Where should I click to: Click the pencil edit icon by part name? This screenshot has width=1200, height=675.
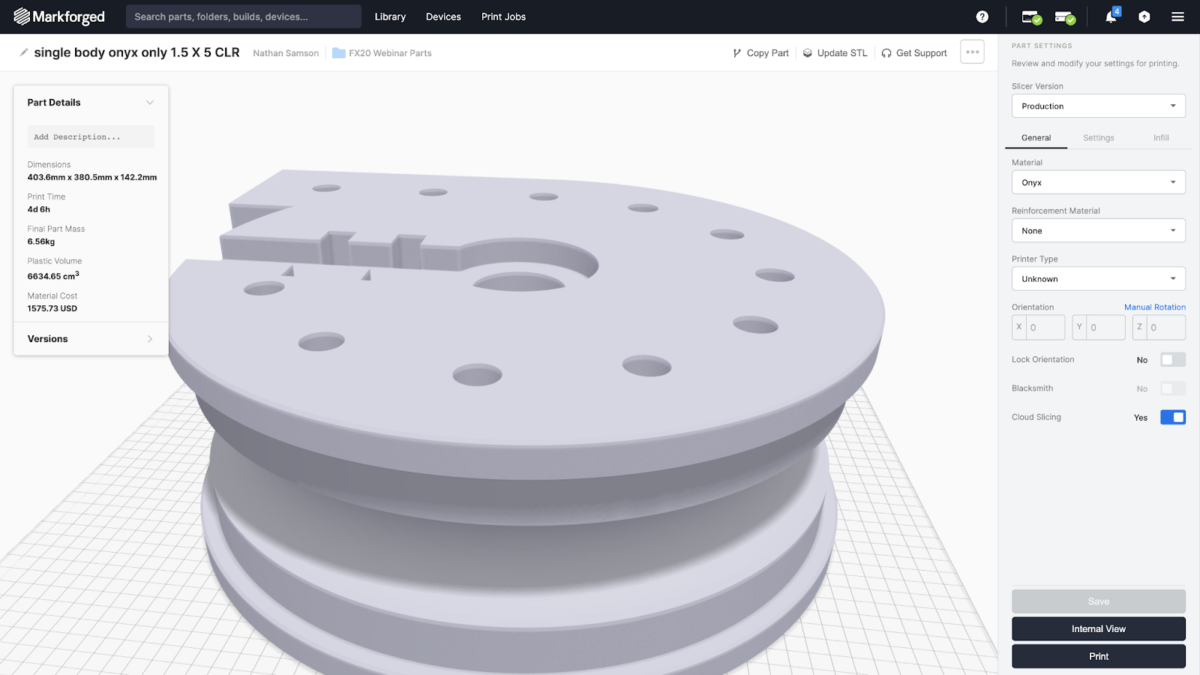point(23,53)
